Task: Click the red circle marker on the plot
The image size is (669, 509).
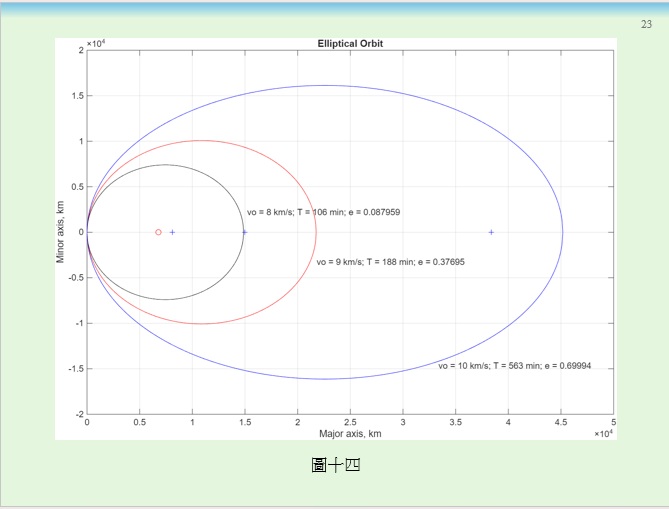Action: tap(158, 232)
